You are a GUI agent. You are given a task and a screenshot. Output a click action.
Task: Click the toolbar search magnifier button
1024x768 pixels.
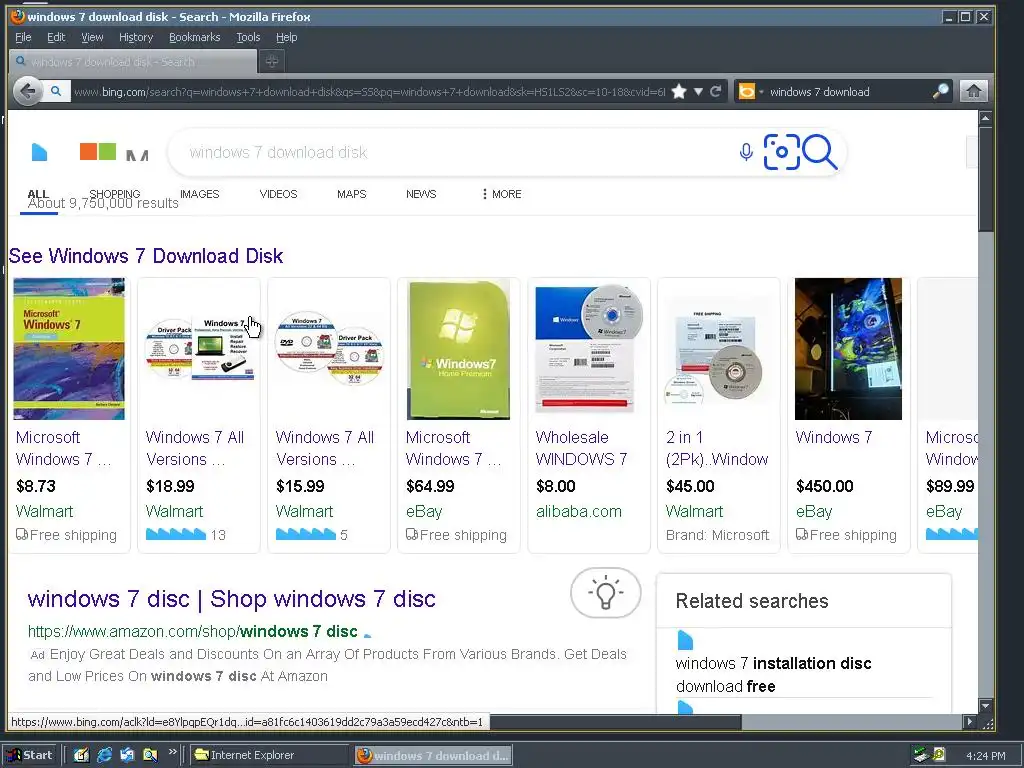coord(940,91)
